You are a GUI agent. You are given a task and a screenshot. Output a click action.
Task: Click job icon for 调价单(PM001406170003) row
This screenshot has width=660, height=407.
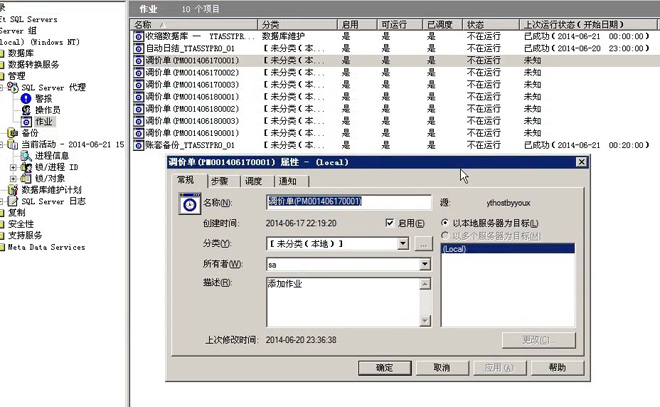pos(138,85)
